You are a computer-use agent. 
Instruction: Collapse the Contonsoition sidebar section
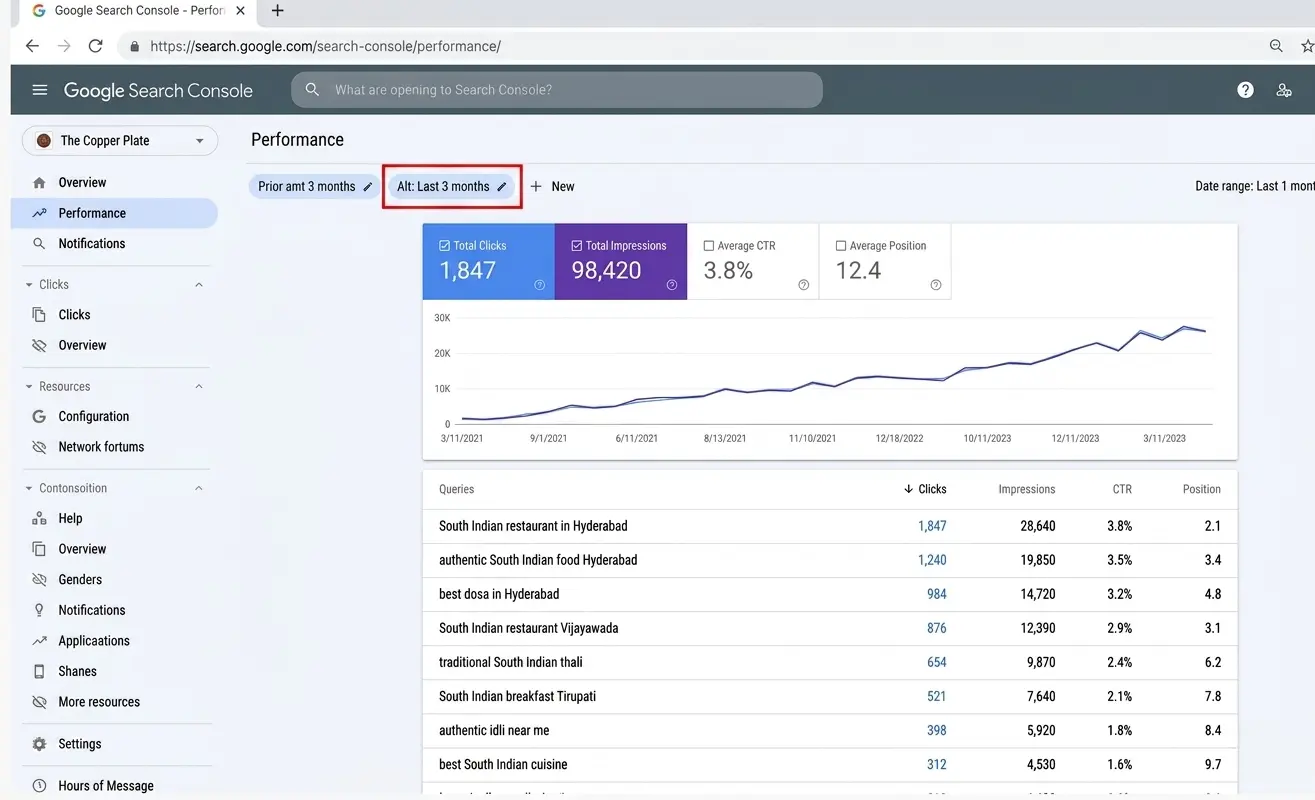(x=199, y=489)
